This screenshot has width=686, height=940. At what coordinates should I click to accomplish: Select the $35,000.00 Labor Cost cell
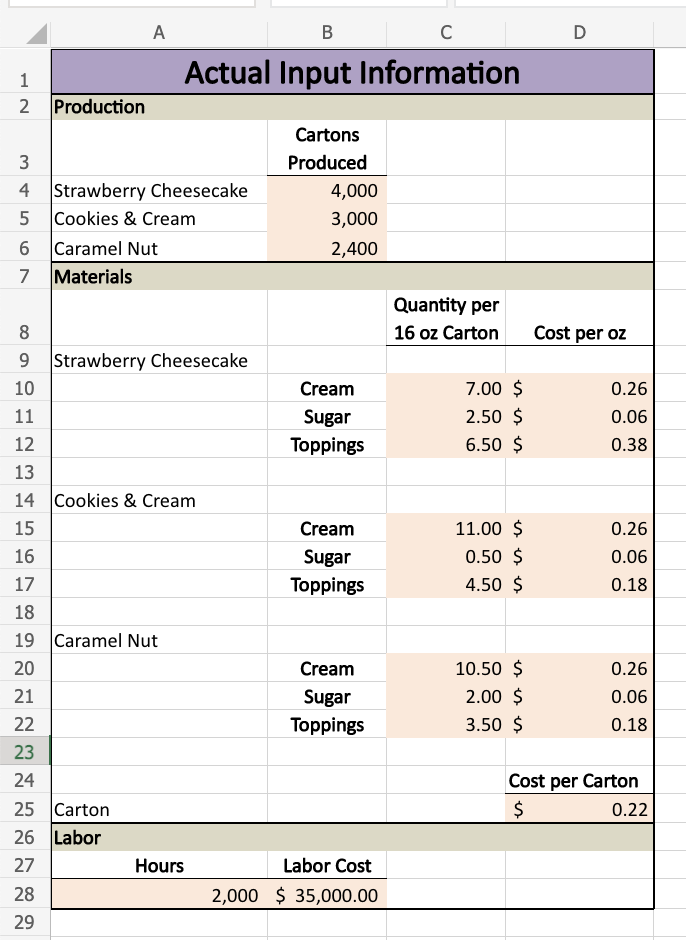coord(326,894)
